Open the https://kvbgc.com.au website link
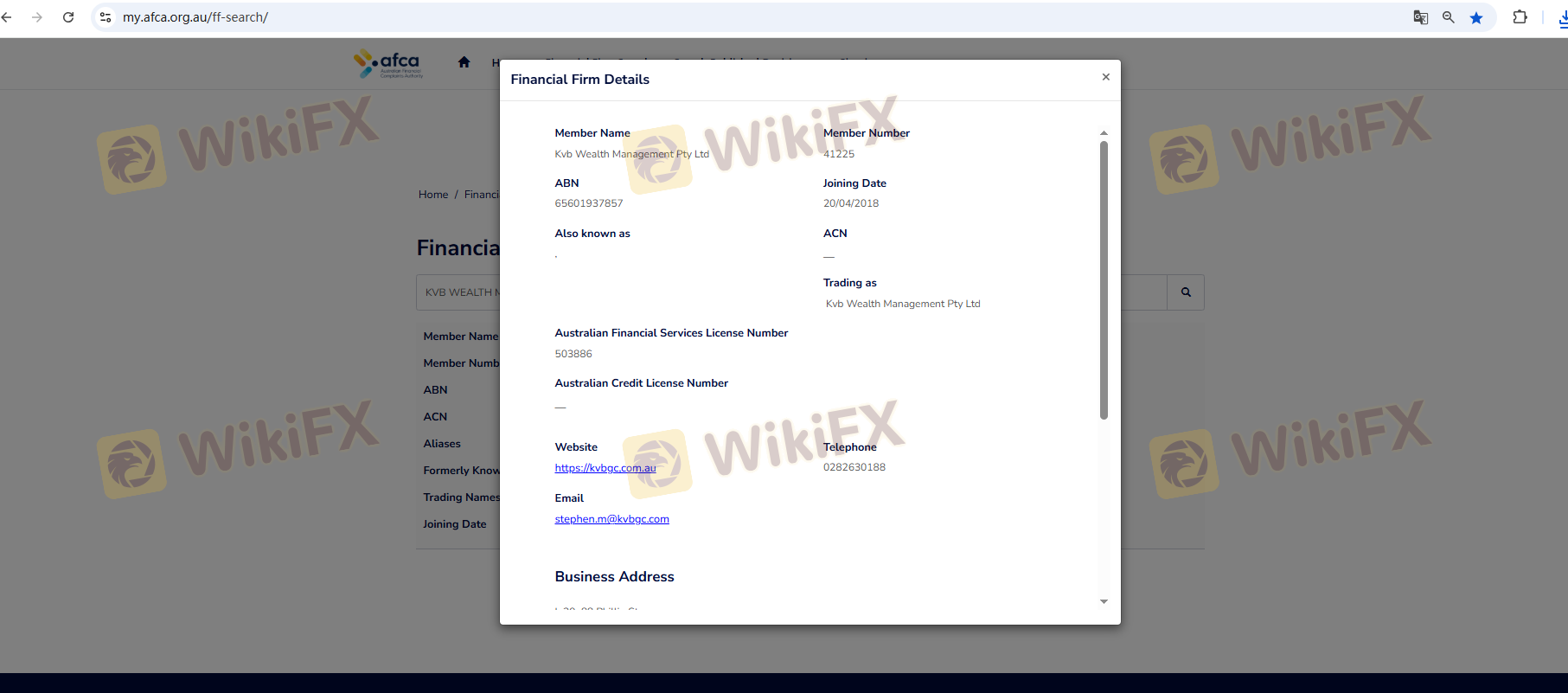The width and height of the screenshot is (1568, 693). click(605, 468)
